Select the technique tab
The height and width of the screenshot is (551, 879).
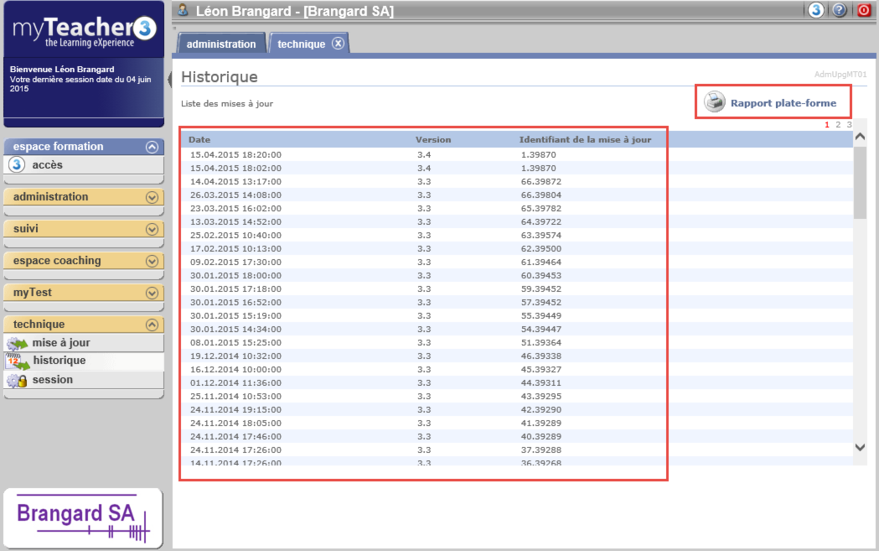(301, 44)
